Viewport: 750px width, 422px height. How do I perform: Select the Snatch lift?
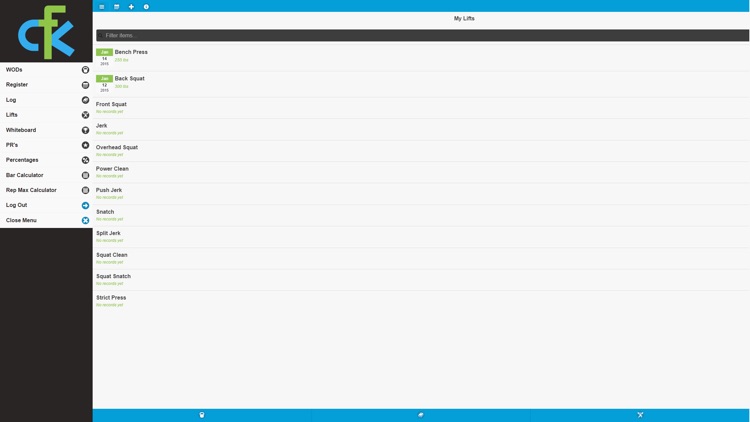coord(421,215)
